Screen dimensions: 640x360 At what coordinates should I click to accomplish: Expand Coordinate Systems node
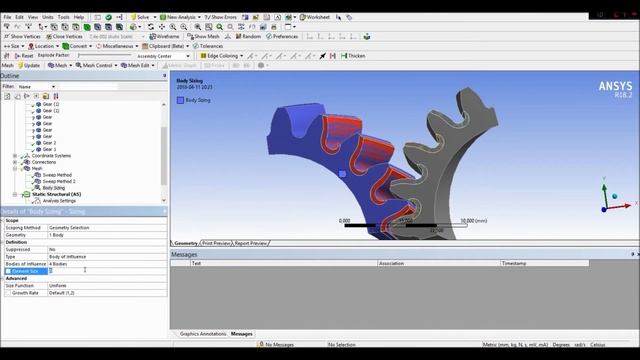(x=15, y=156)
